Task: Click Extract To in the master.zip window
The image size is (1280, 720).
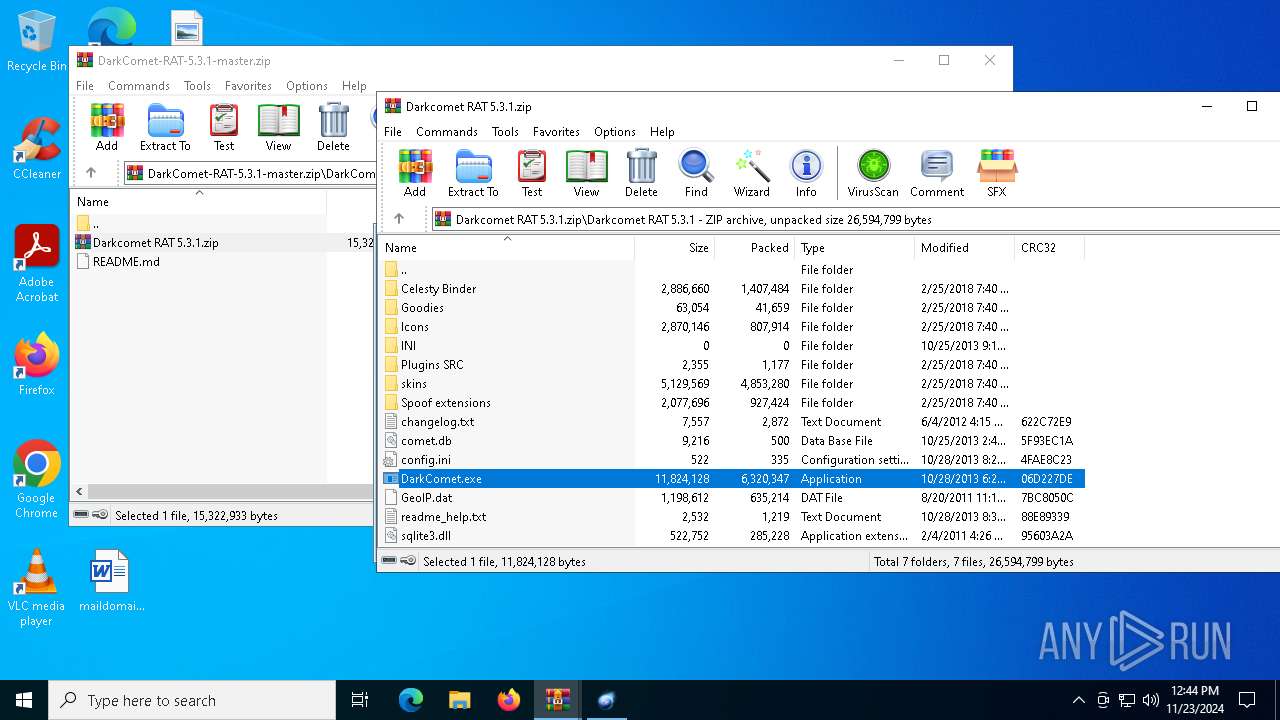Action: tap(165, 127)
